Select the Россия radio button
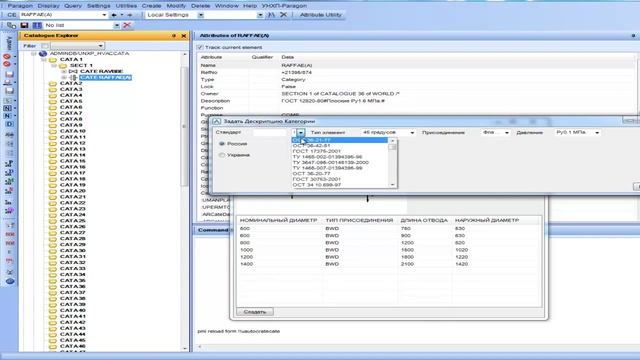The height and width of the screenshot is (360, 640). coord(222,144)
